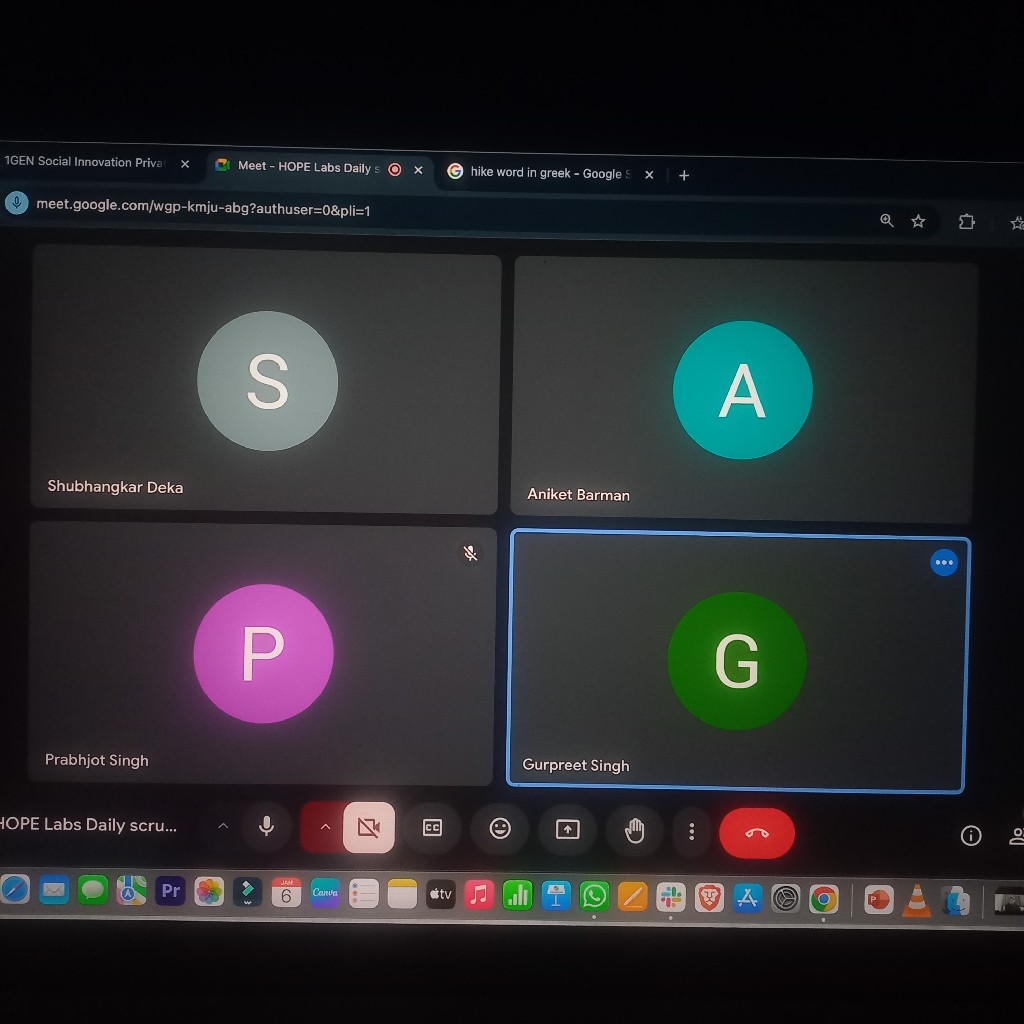Open more options three-dot menu in toolbar
This screenshot has width=1024, height=1024.
point(692,831)
